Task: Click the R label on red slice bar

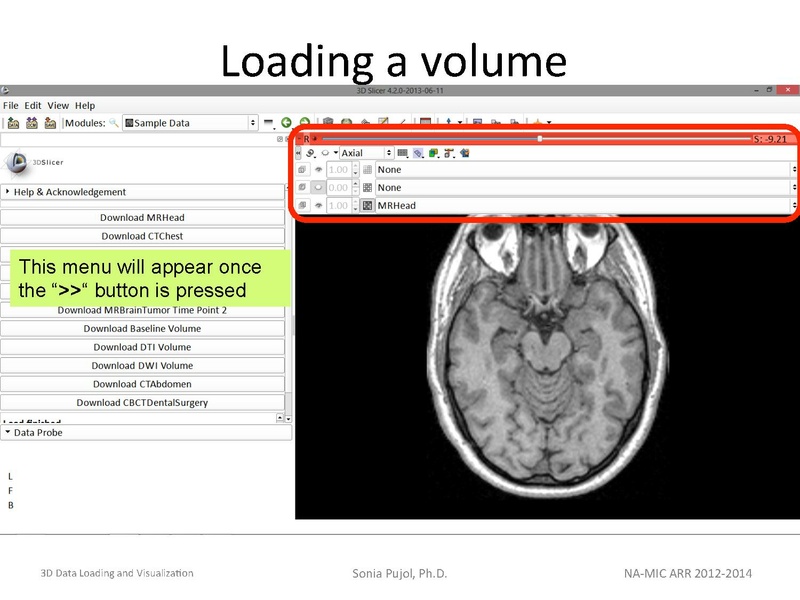Action: point(307,139)
